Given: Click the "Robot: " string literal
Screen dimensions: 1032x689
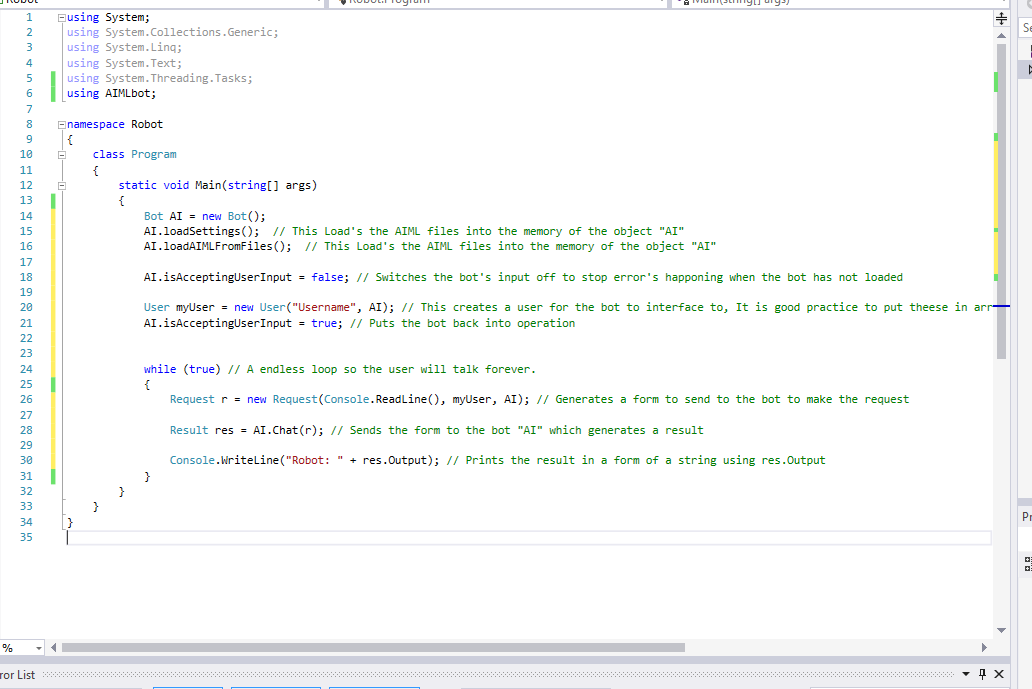Looking at the screenshot, I should 314,461.
